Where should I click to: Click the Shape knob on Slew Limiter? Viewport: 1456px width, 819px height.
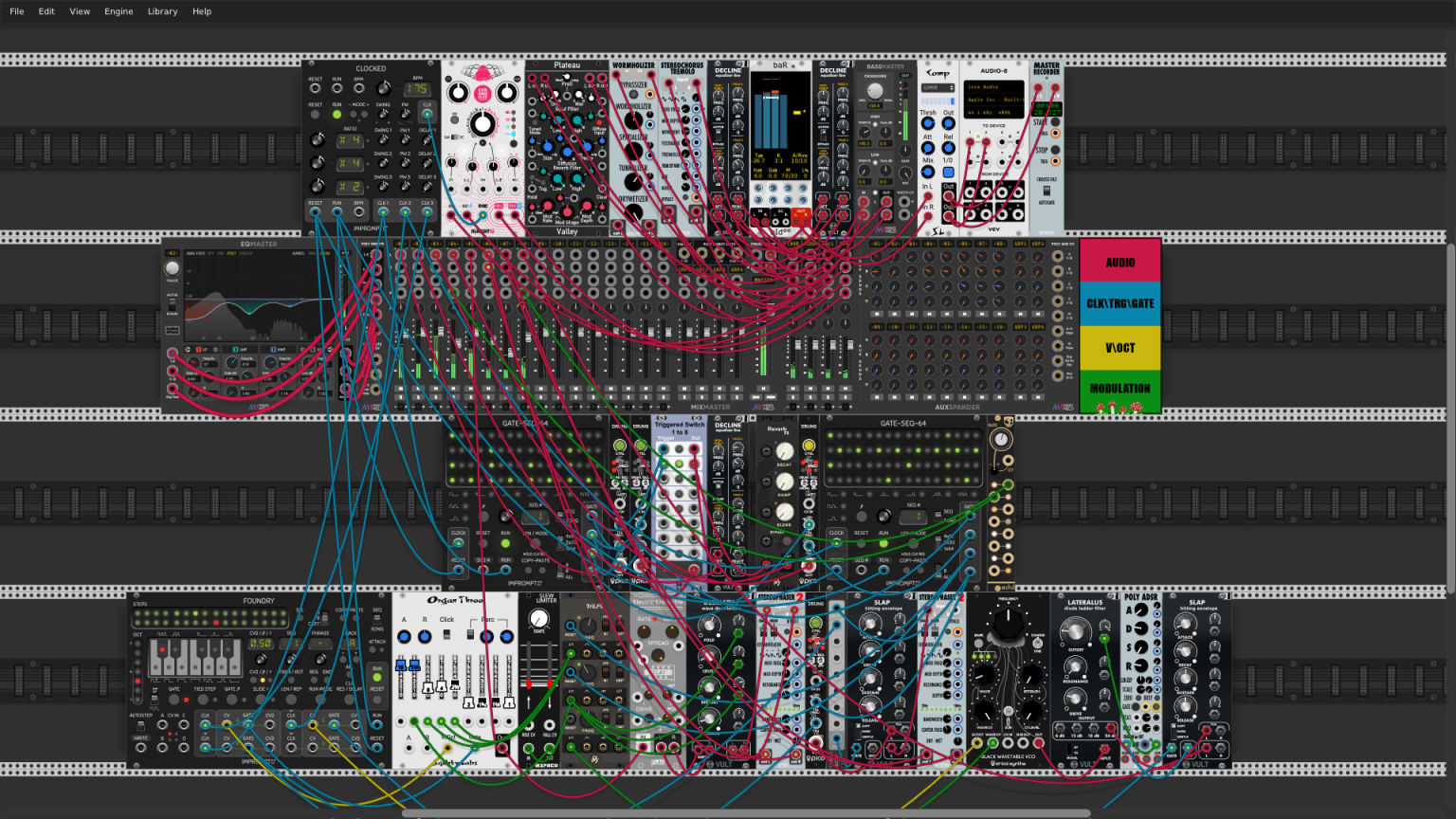coord(538,619)
